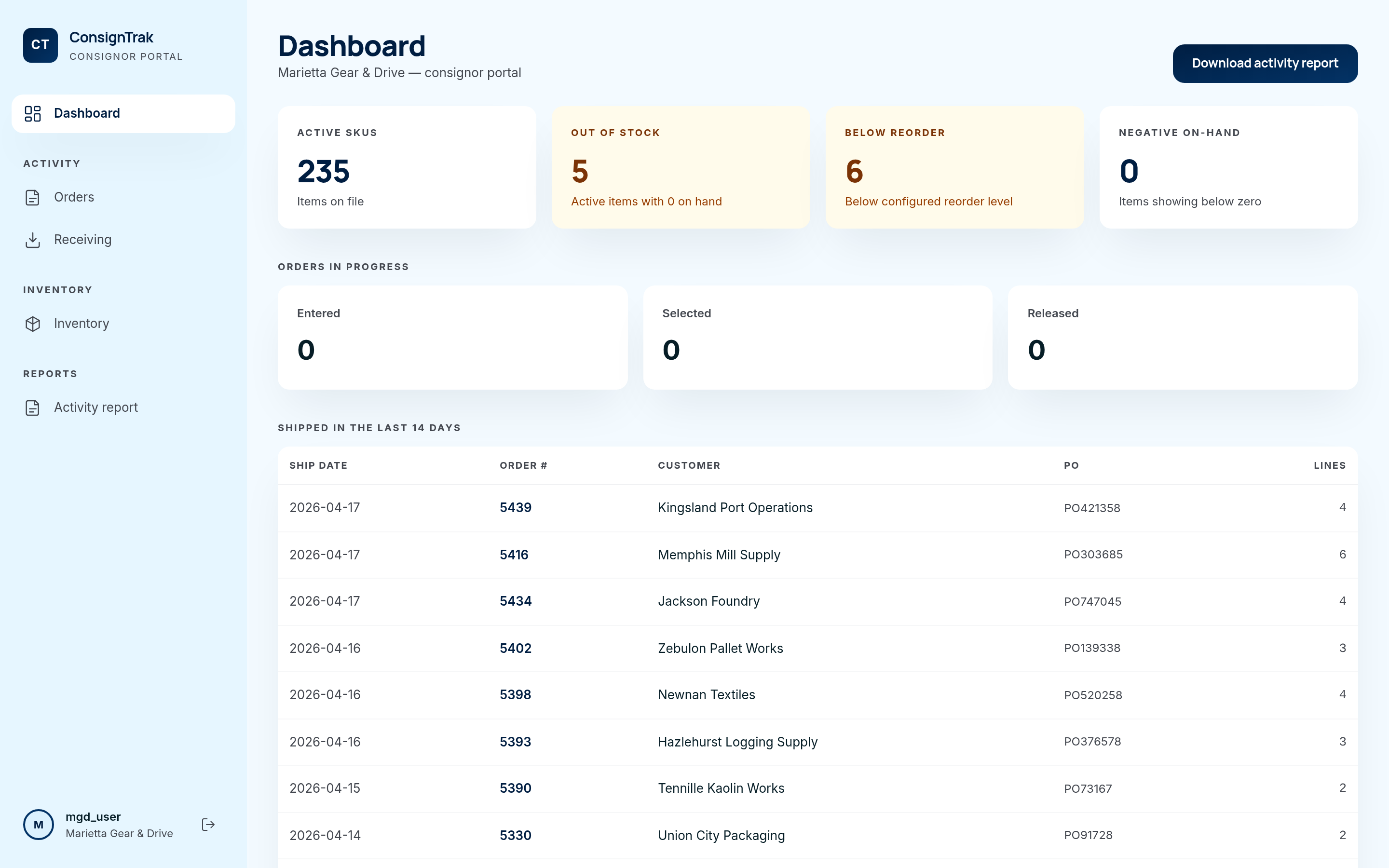Select the Inventory box icon

[x=33, y=323]
